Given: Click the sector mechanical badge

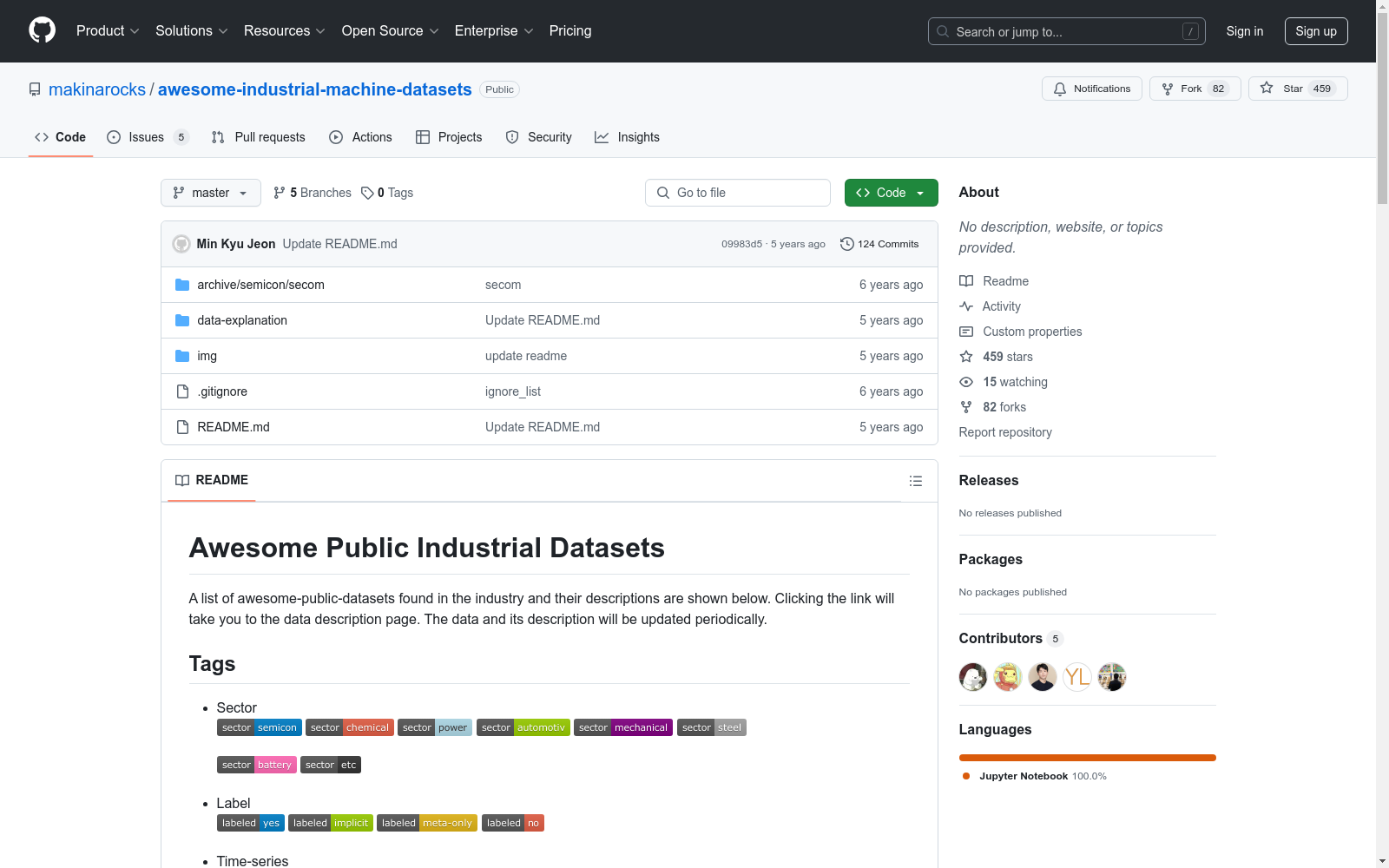Looking at the screenshot, I should point(623,727).
